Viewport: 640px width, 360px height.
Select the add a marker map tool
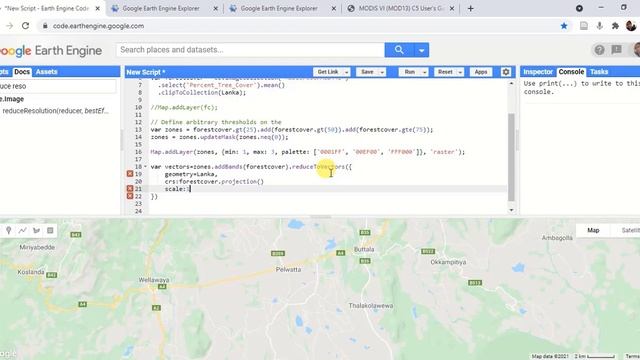point(9,231)
